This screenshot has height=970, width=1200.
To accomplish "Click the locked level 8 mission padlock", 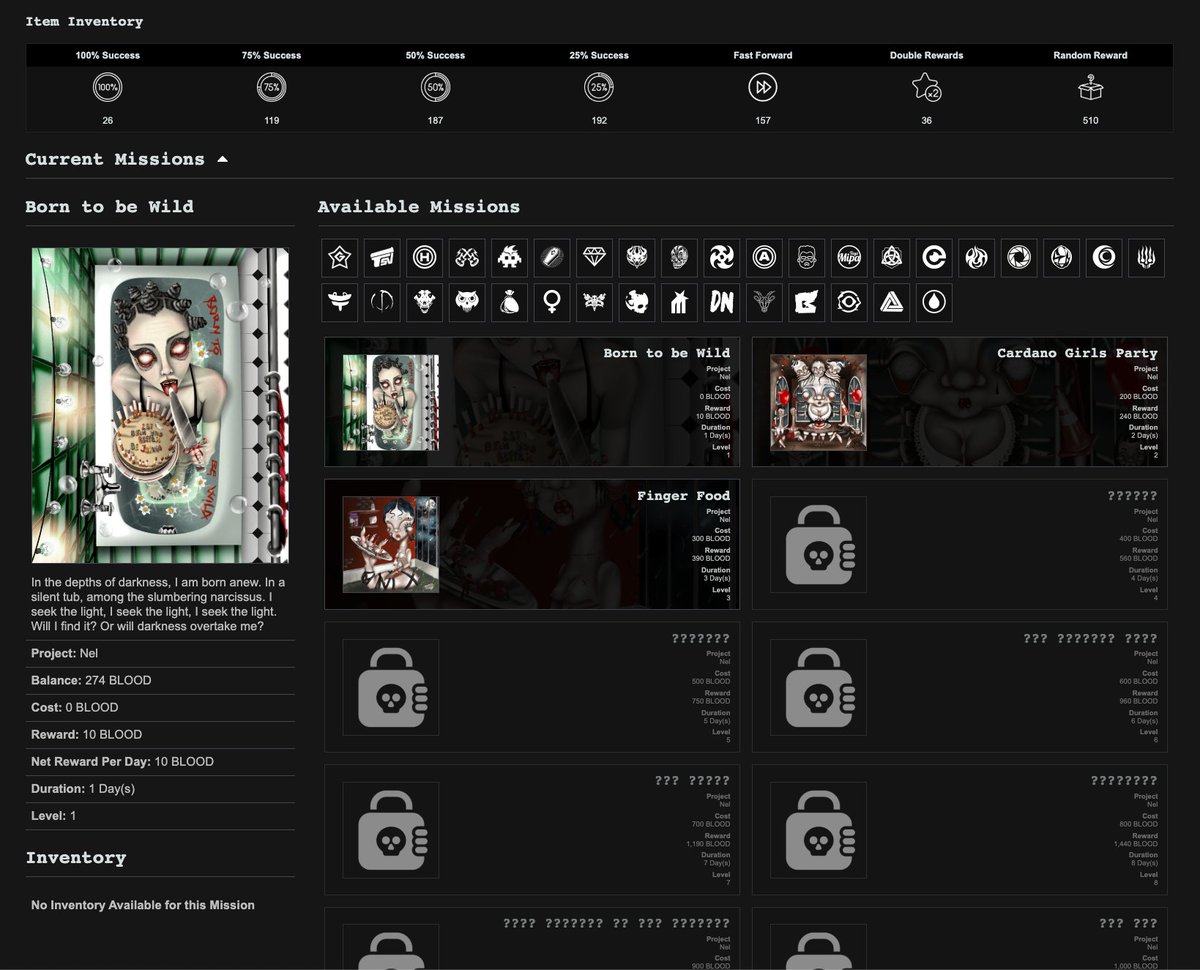I will click(x=819, y=831).
